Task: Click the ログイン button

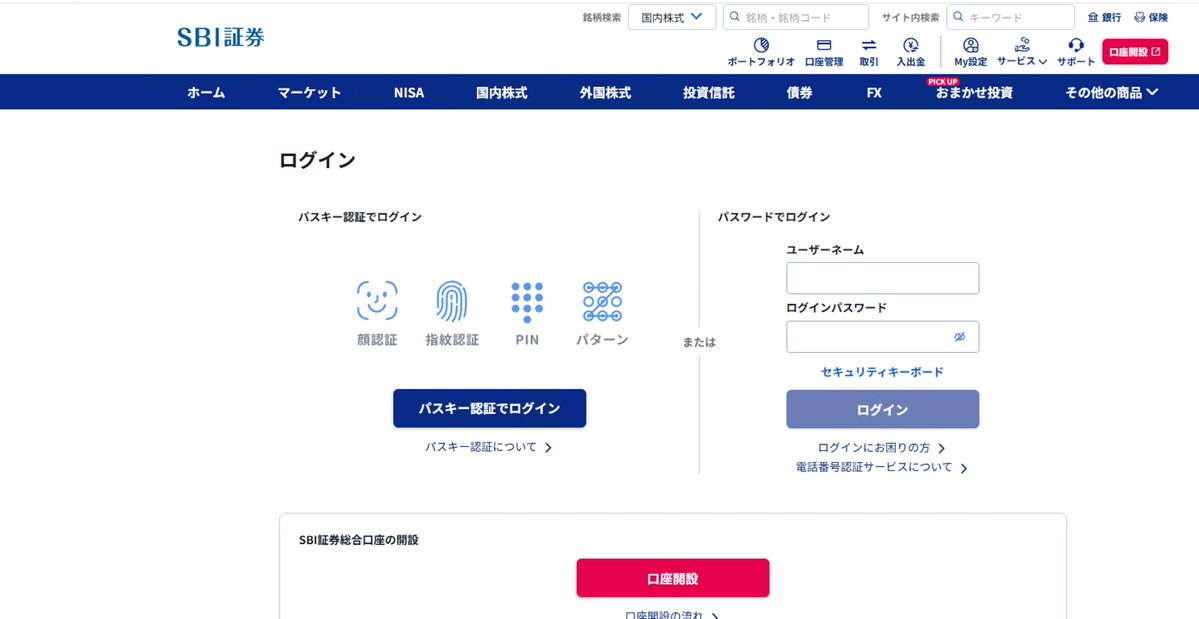Action: (882, 409)
